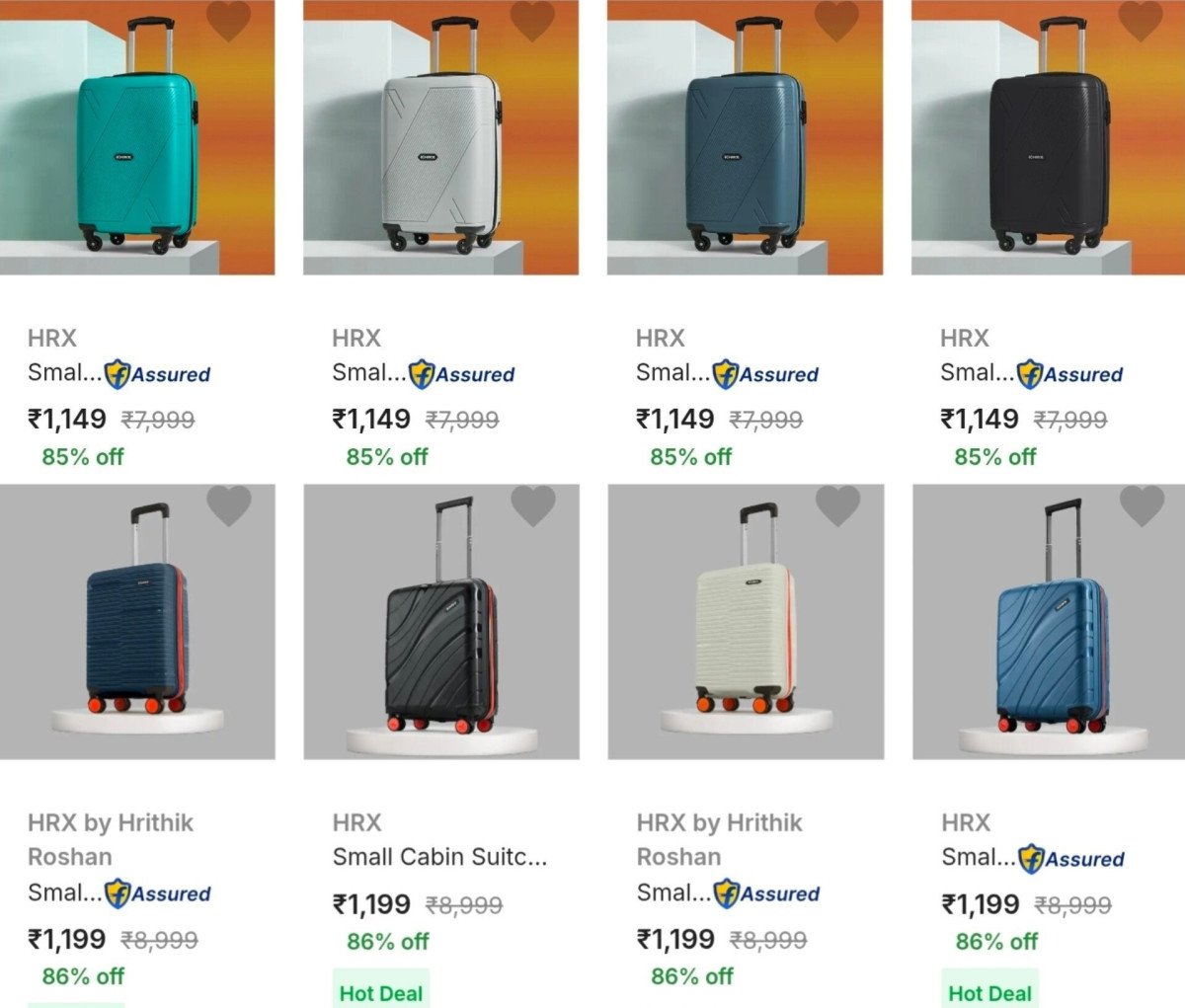Select ₹1,149 price of black top-row suitcase
The width and height of the screenshot is (1185, 1008).
[980, 419]
